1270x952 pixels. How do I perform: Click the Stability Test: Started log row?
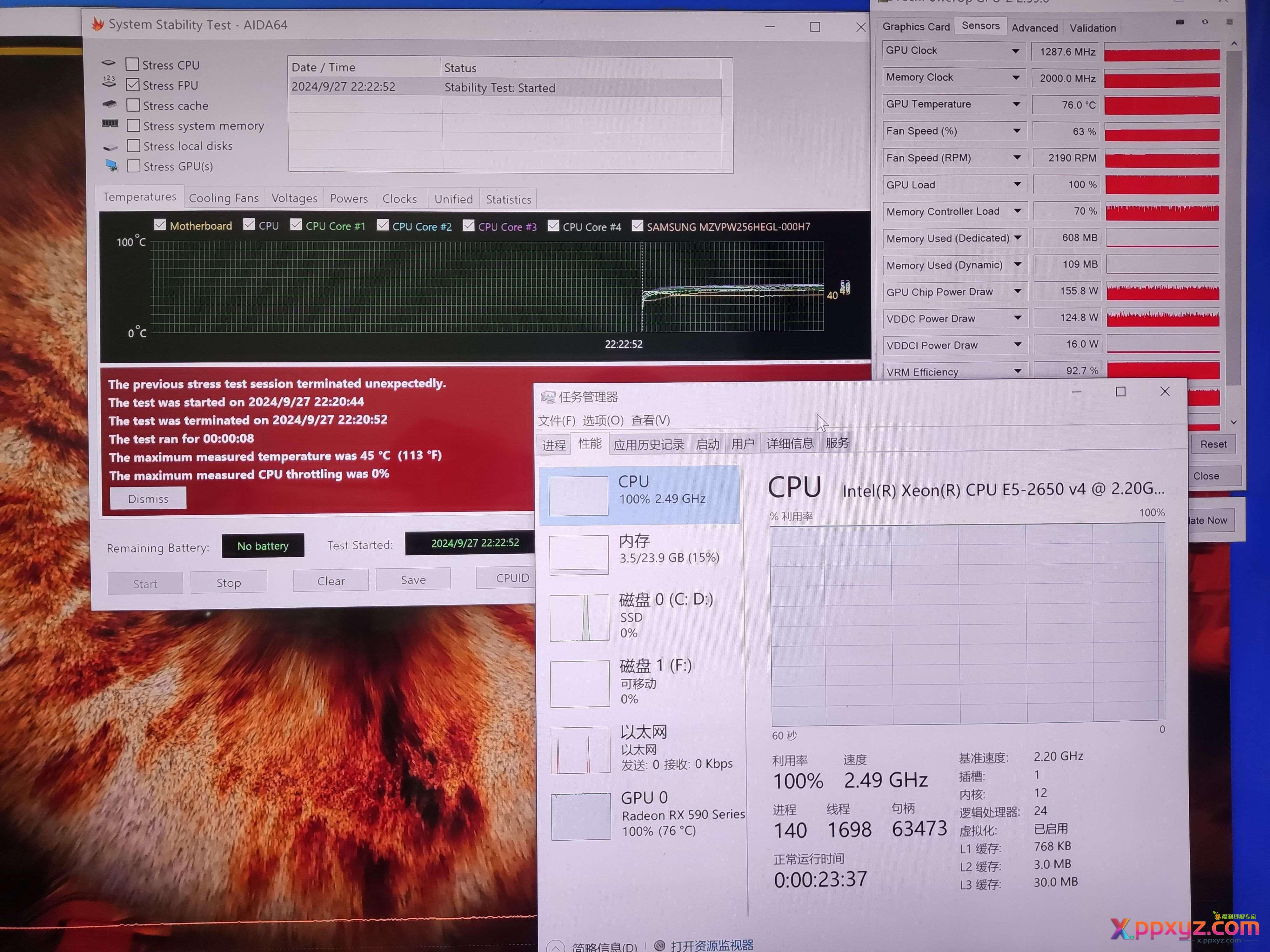505,87
